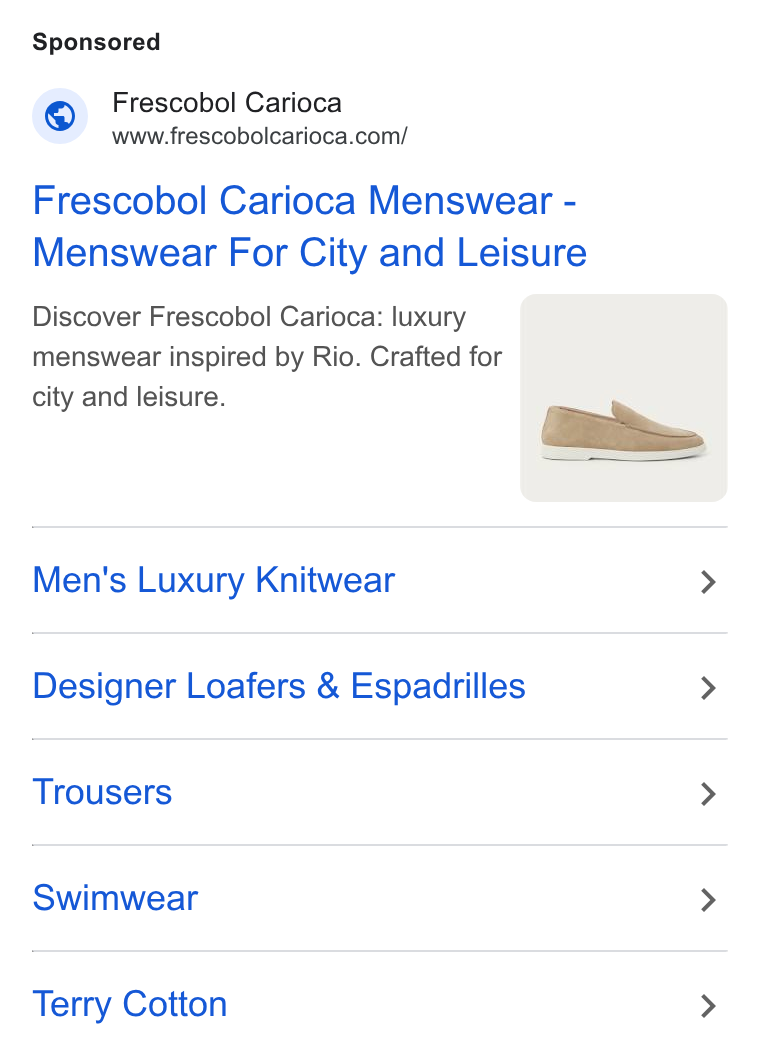Click the 'inspired by Rio' description line
This screenshot has height=1056, width=760.
click(267, 358)
